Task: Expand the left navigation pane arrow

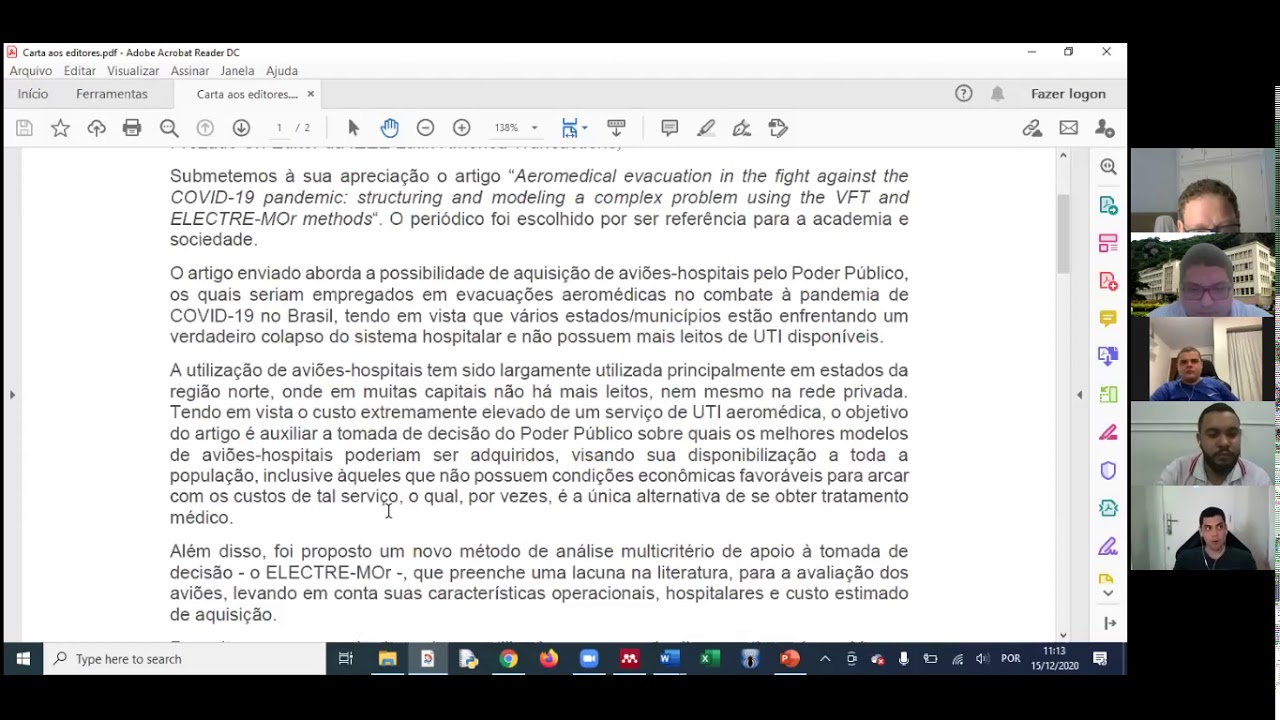Action: 12,395
